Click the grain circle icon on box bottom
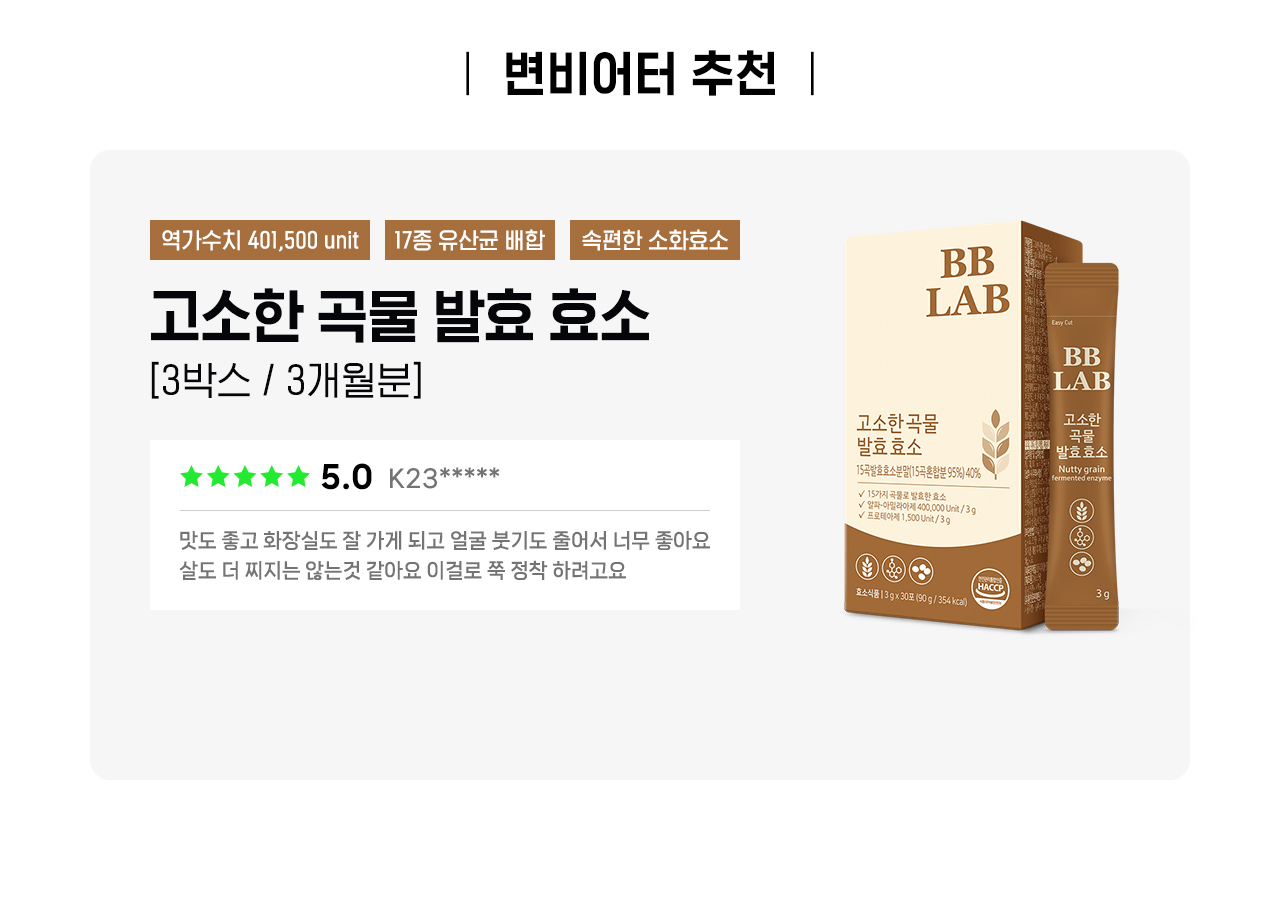The image size is (1280, 920). click(868, 569)
